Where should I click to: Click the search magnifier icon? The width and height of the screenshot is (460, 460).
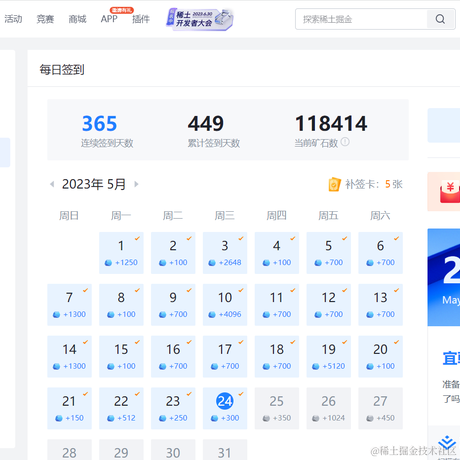click(440, 19)
